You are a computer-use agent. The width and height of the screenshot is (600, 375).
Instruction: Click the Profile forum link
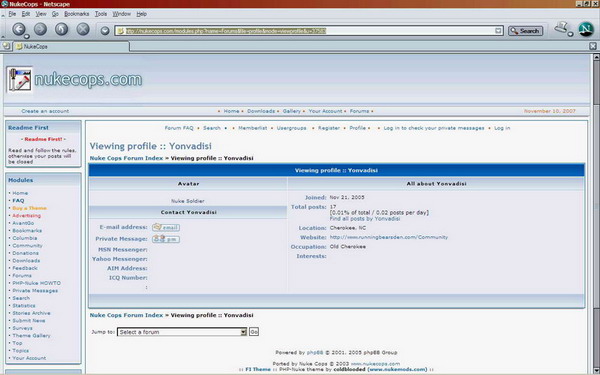pyautogui.click(x=358, y=128)
